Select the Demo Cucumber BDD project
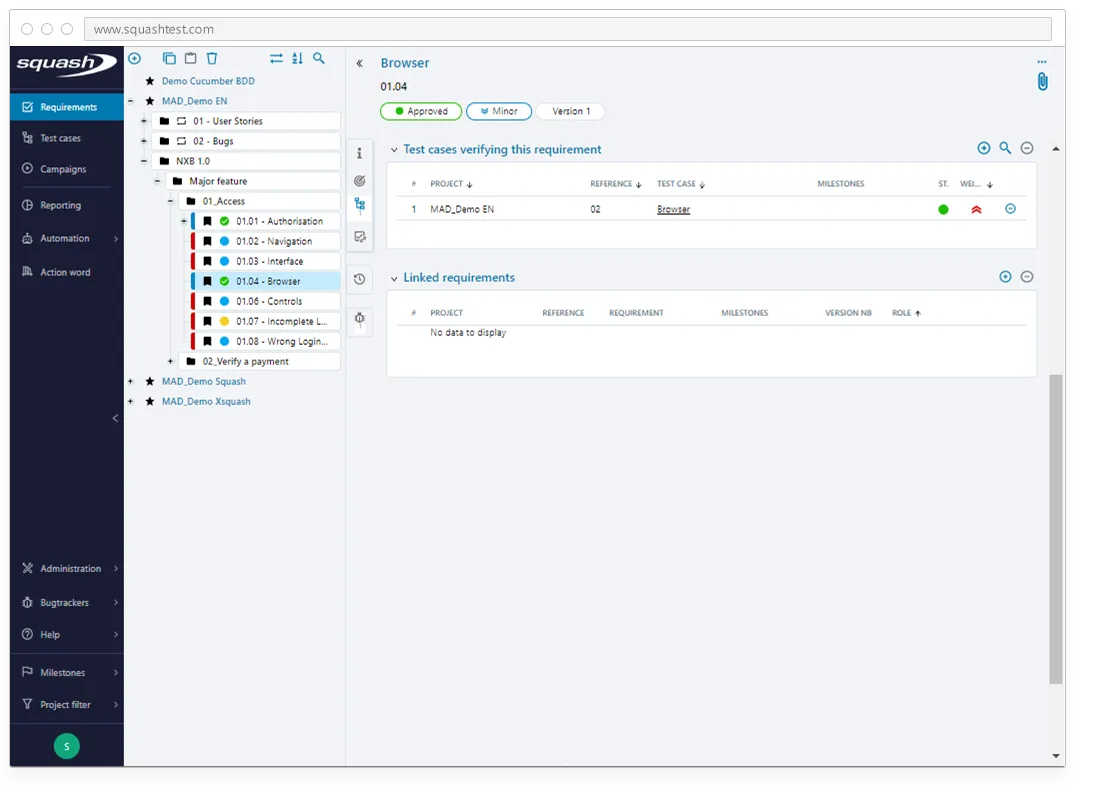The height and width of the screenshot is (800, 1100). (208, 81)
